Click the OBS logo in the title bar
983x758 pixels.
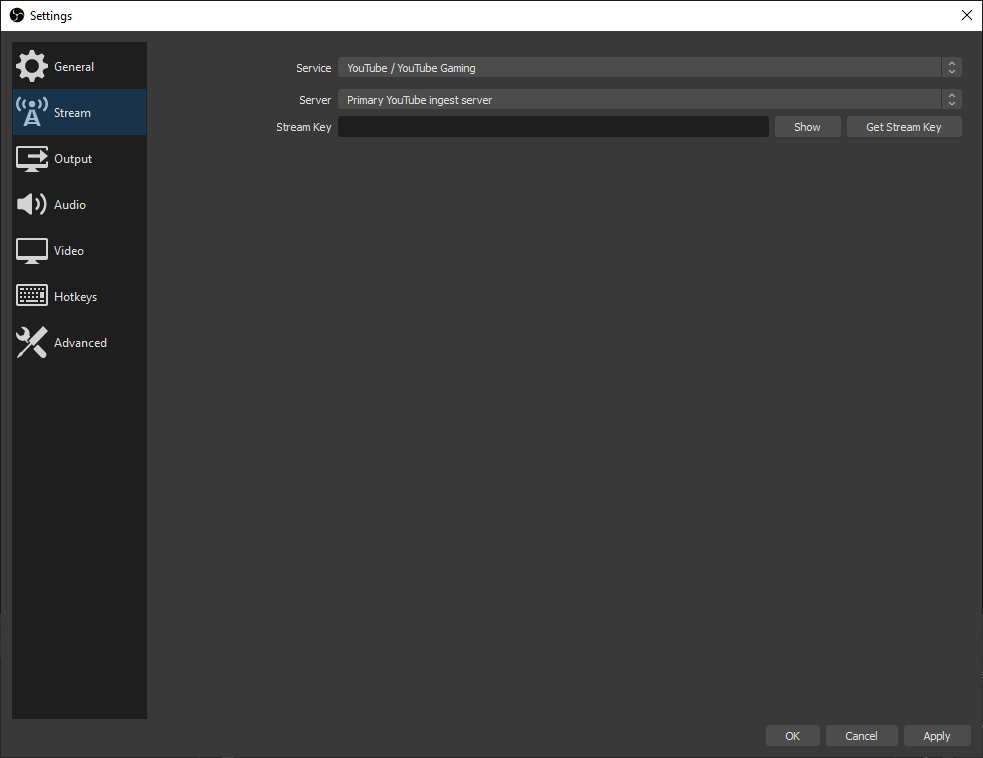(x=16, y=15)
